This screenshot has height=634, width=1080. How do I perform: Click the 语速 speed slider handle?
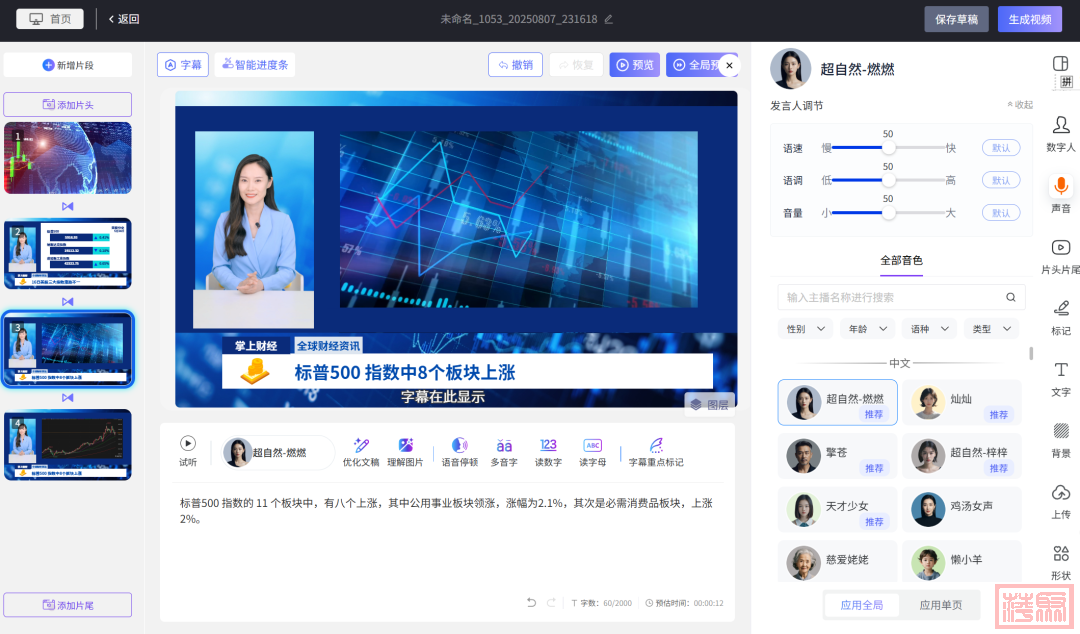pyautogui.click(x=888, y=148)
